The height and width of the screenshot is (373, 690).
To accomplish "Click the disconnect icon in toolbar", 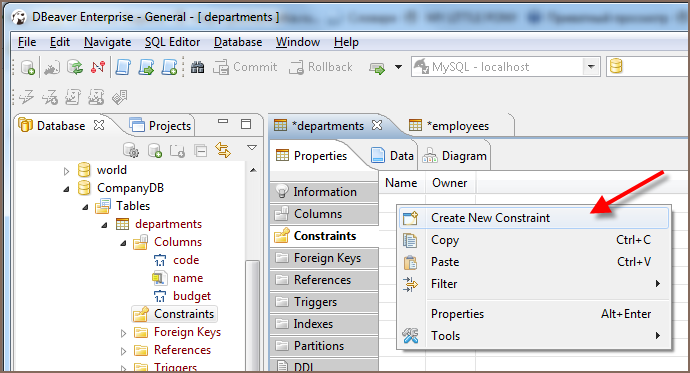I will click(98, 67).
